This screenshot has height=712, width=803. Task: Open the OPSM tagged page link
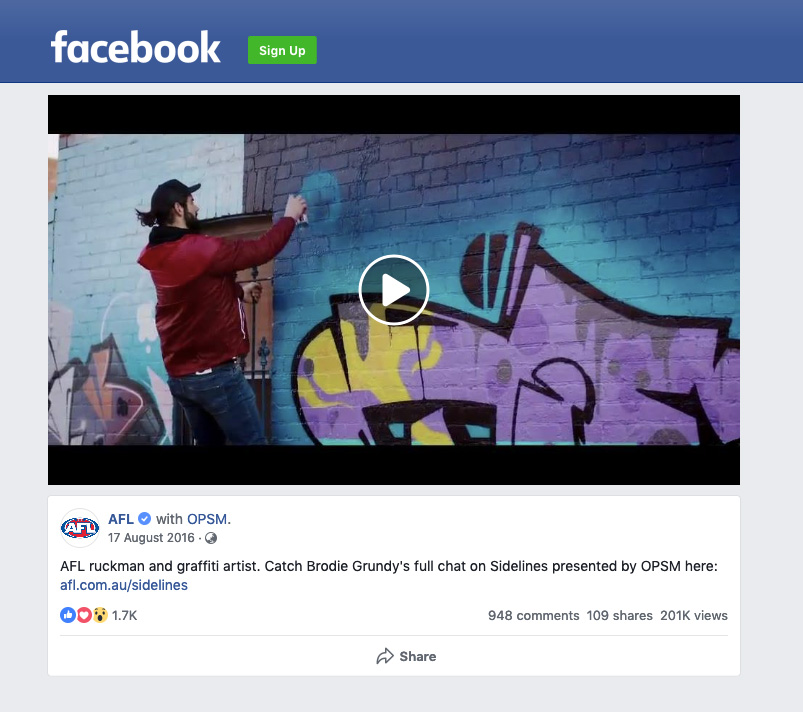(207, 519)
